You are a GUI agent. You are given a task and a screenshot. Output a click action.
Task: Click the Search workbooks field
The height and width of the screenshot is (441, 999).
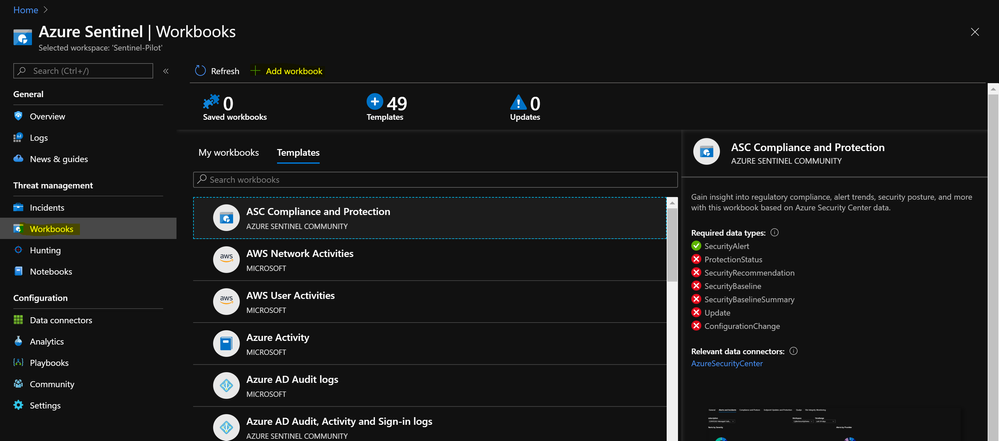pos(435,180)
